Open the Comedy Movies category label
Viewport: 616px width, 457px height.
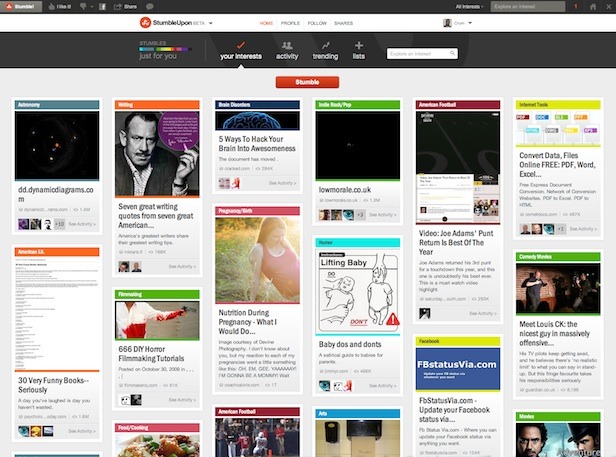pyautogui.click(x=558, y=257)
